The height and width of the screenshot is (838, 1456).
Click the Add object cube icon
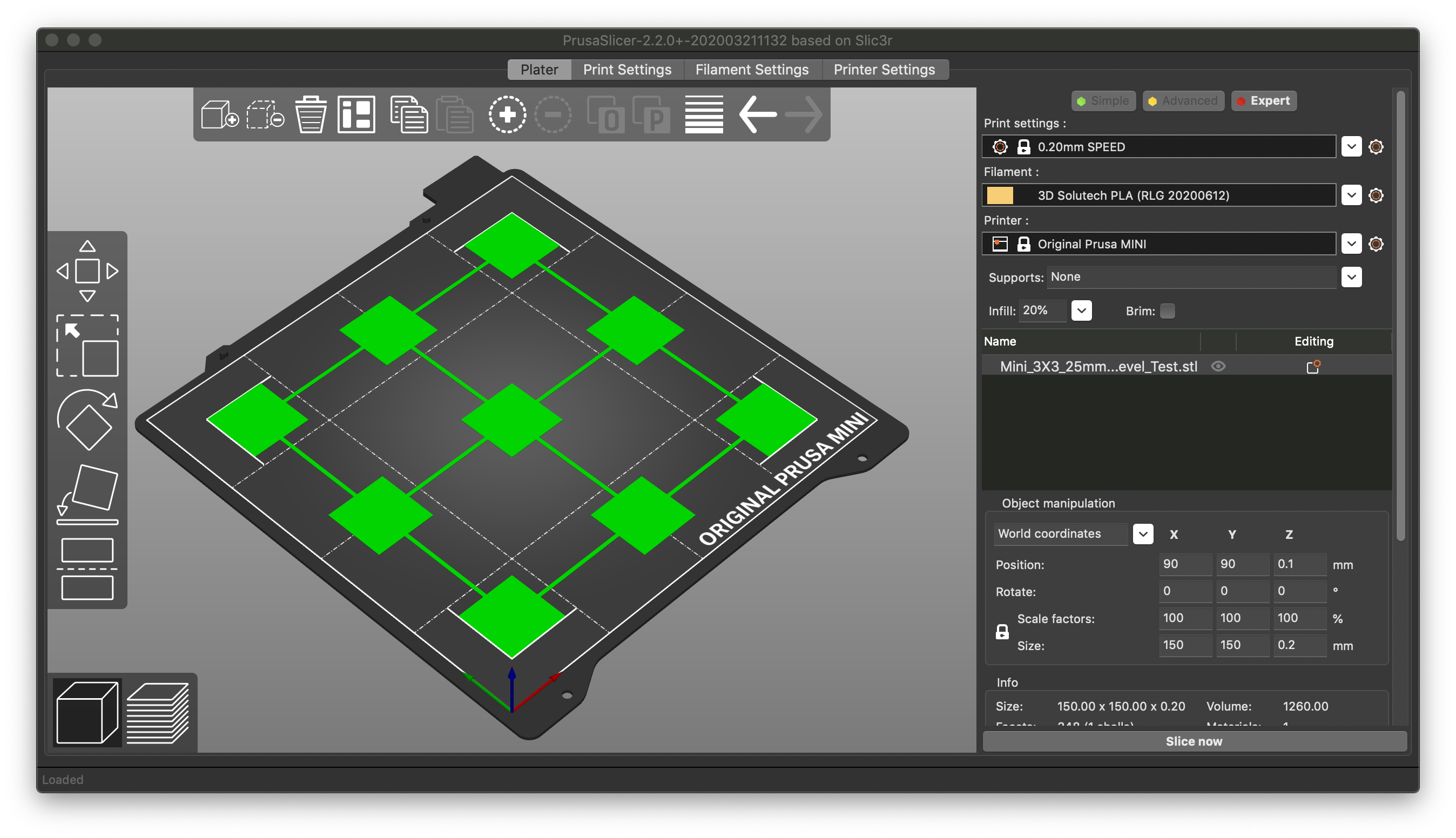click(x=219, y=114)
